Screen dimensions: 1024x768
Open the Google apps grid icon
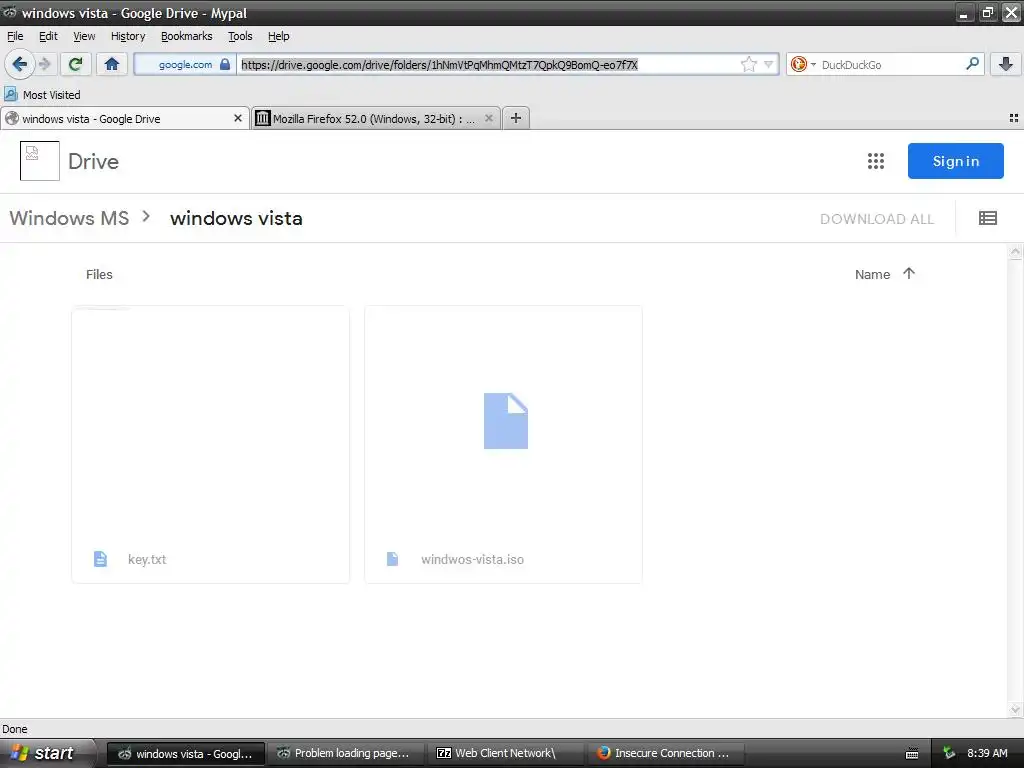876,161
